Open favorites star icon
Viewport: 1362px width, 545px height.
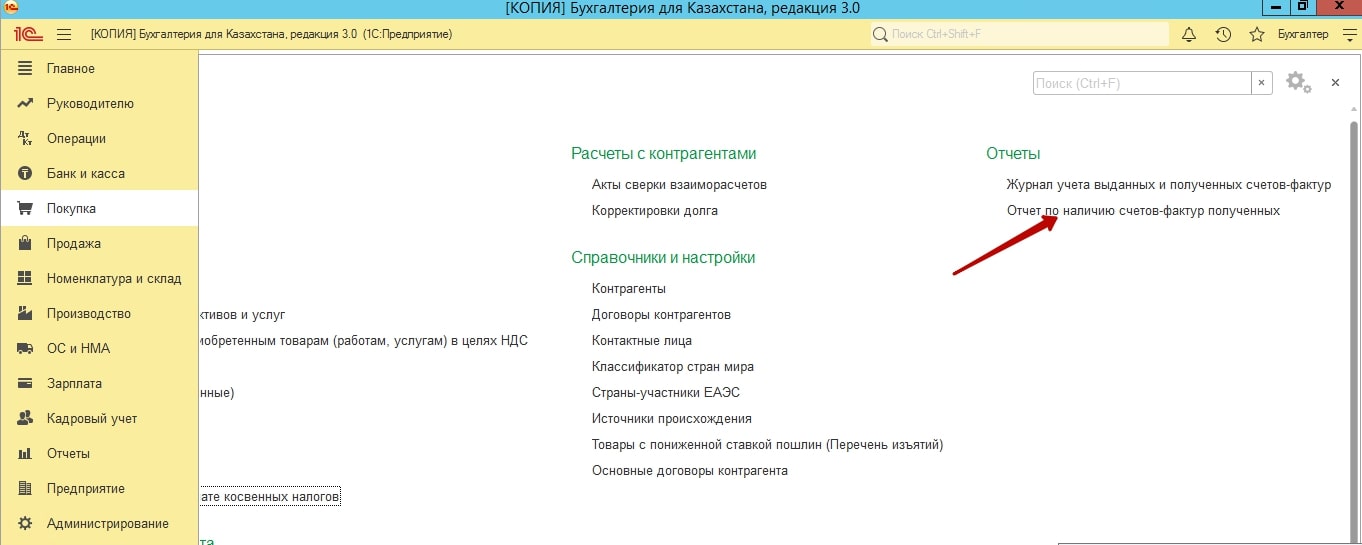(x=1257, y=34)
